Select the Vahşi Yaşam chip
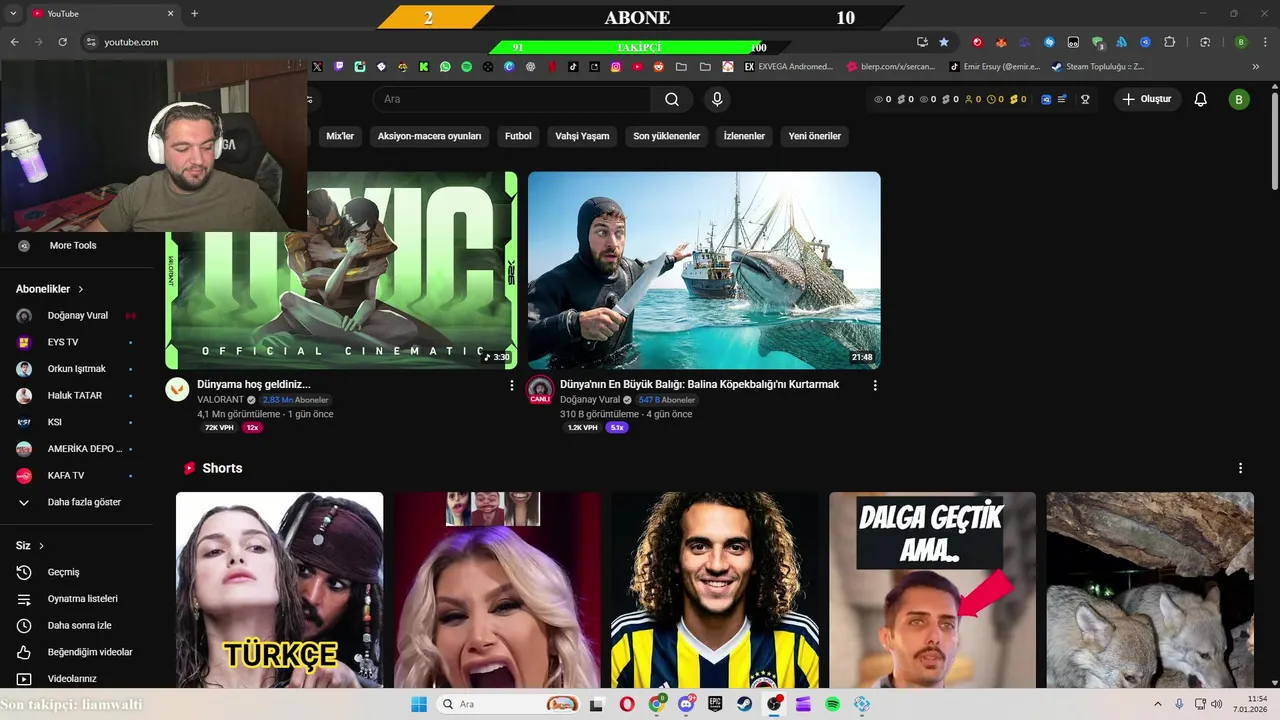The width and height of the screenshot is (1280, 720). point(582,136)
